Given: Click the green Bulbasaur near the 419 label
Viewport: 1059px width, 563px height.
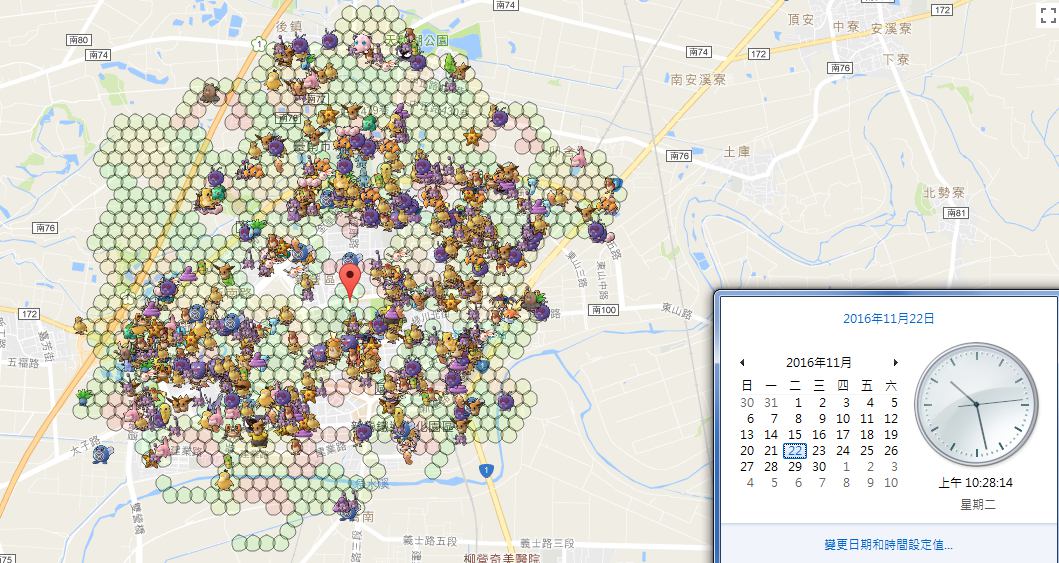Looking at the screenshot, I should pos(369,123).
